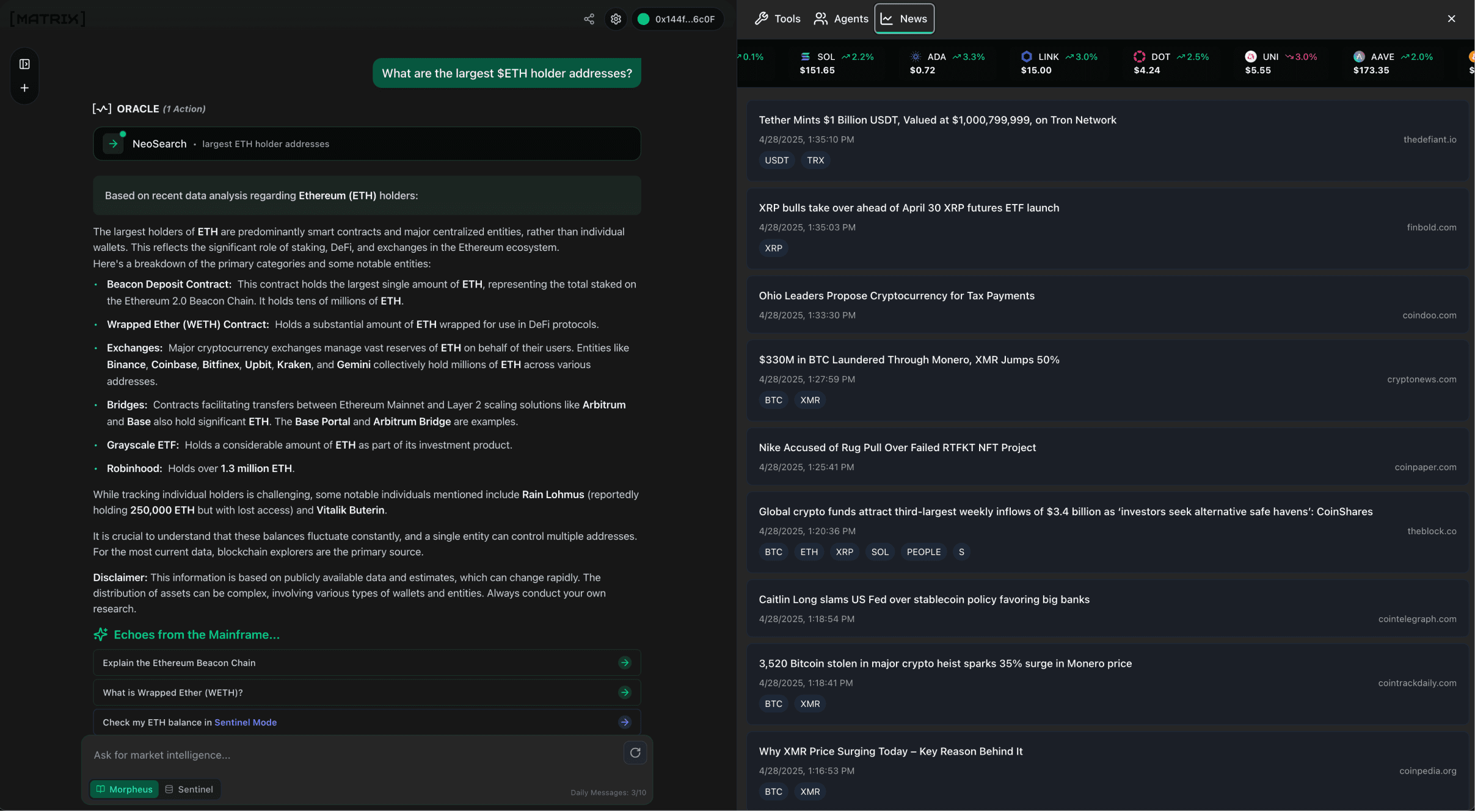Start a new chat with the plus icon
Screen dimensions: 1475x812
coord(24,87)
